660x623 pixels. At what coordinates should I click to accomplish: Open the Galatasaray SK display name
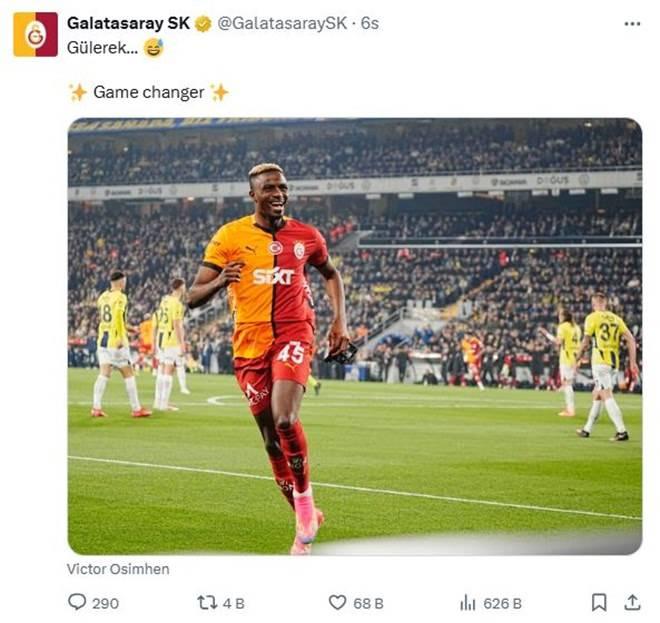click(128, 23)
